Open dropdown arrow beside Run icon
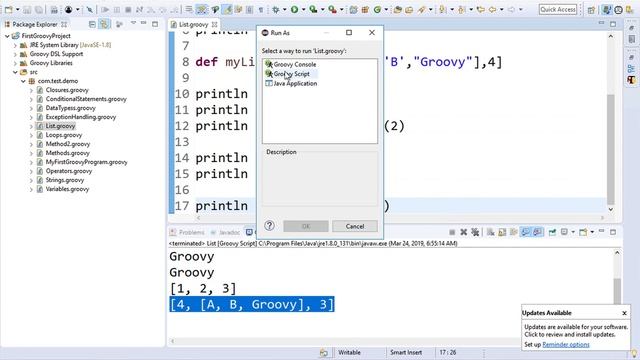 tap(303, 9)
